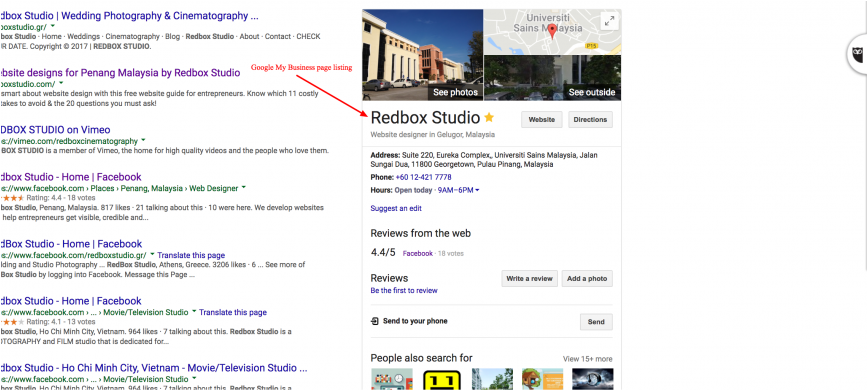Open the Hootsuite owl extension icon
The image size is (867, 390).
tap(858, 54)
